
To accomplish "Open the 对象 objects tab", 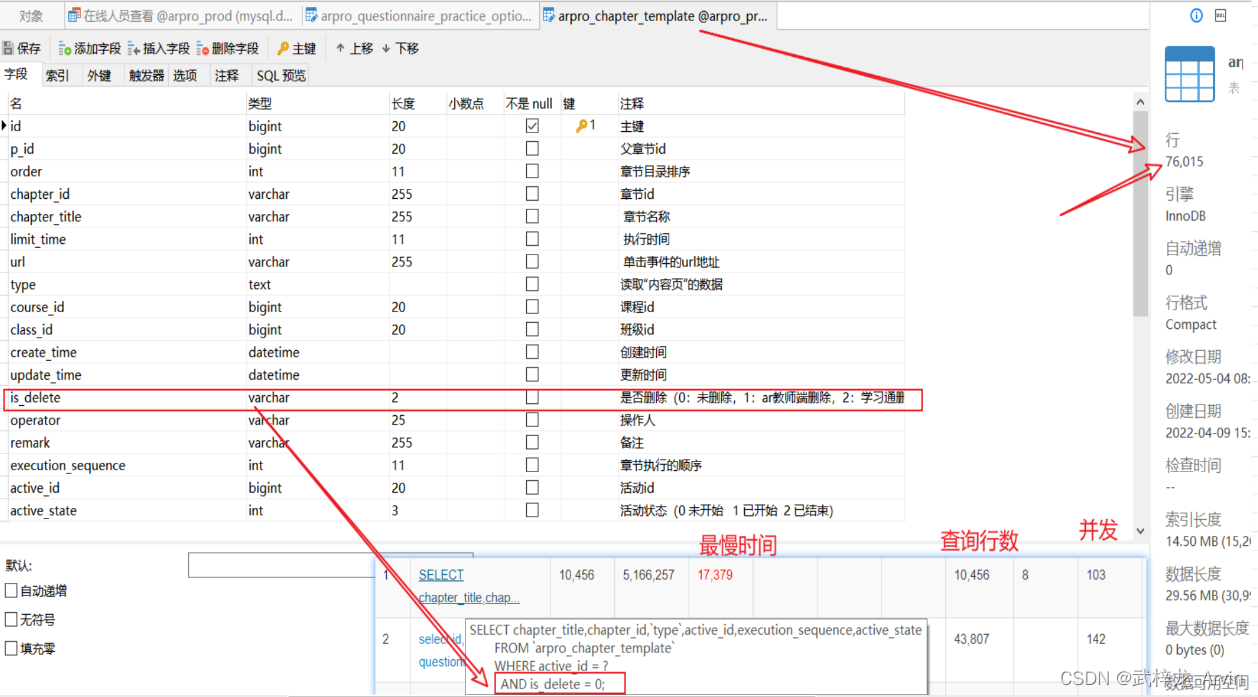I will point(31,16).
